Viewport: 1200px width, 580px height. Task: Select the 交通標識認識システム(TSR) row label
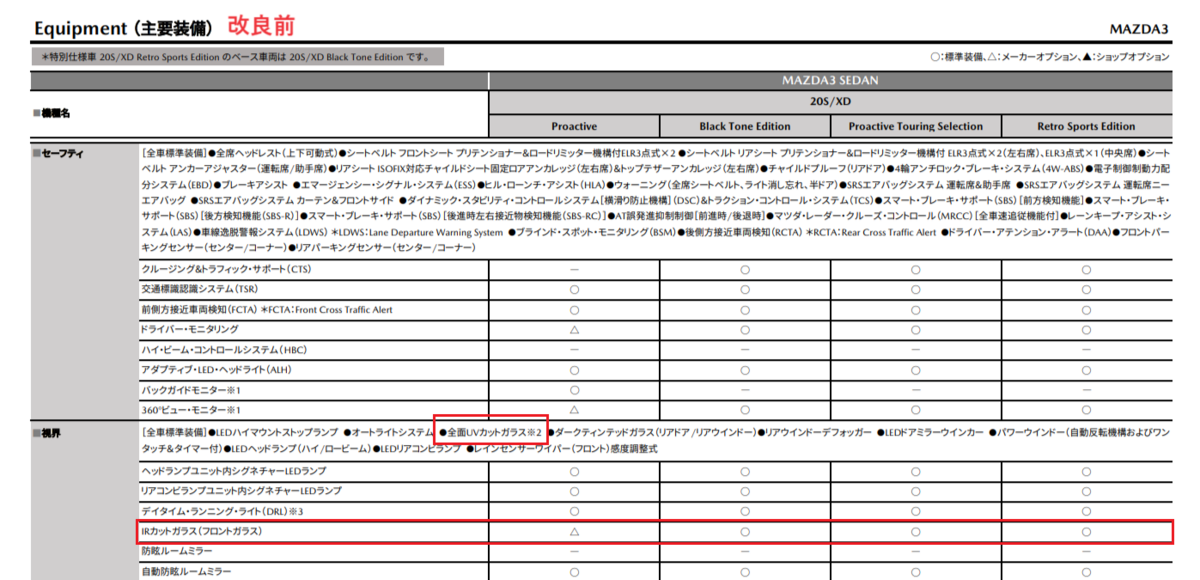[200, 290]
